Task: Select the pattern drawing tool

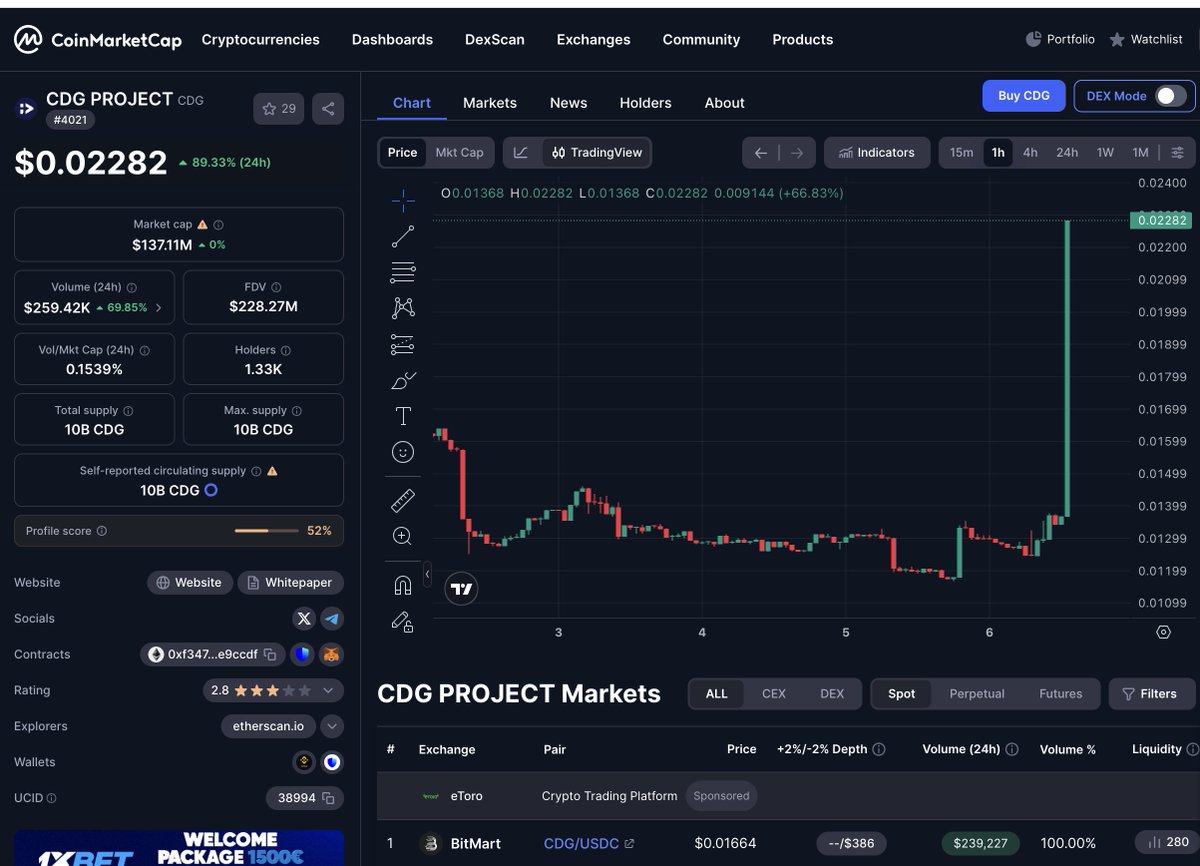Action: [x=403, y=308]
